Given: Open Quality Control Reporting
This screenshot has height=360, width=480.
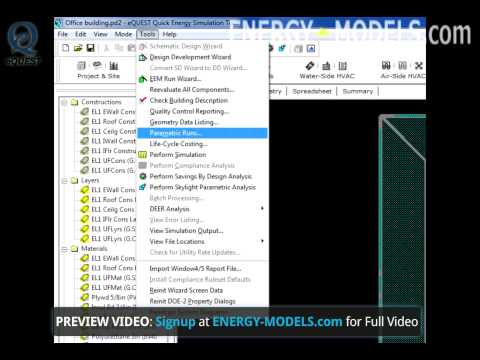Looking at the screenshot, I should [202, 111].
